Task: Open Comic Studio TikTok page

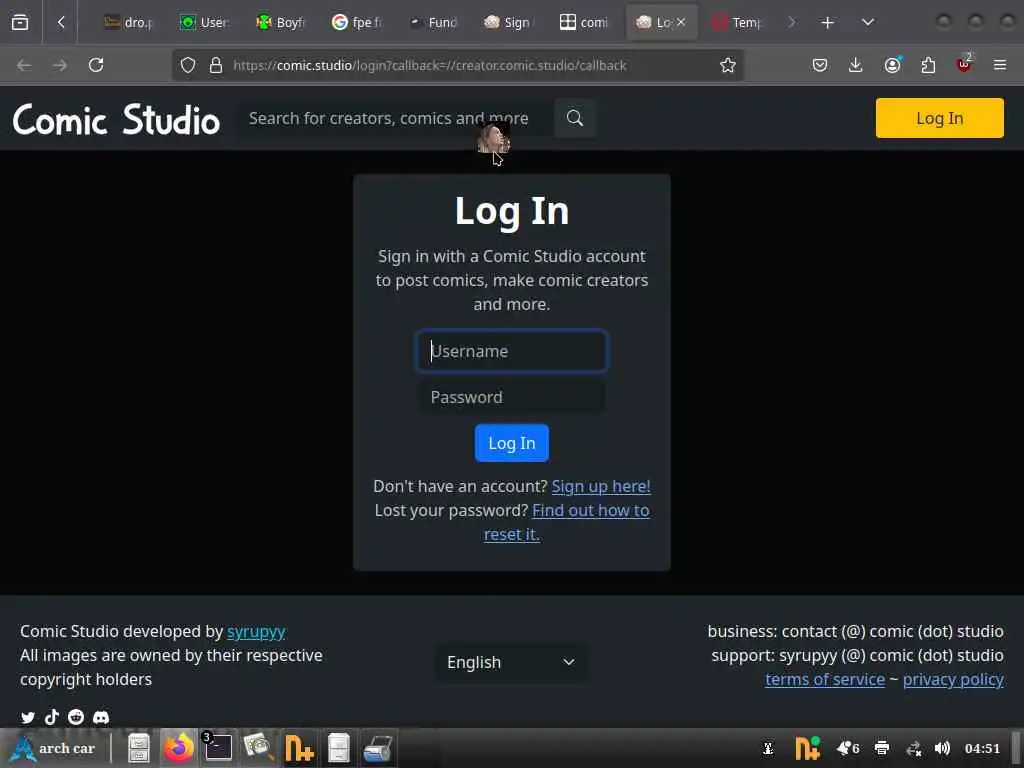Action: 52,717
